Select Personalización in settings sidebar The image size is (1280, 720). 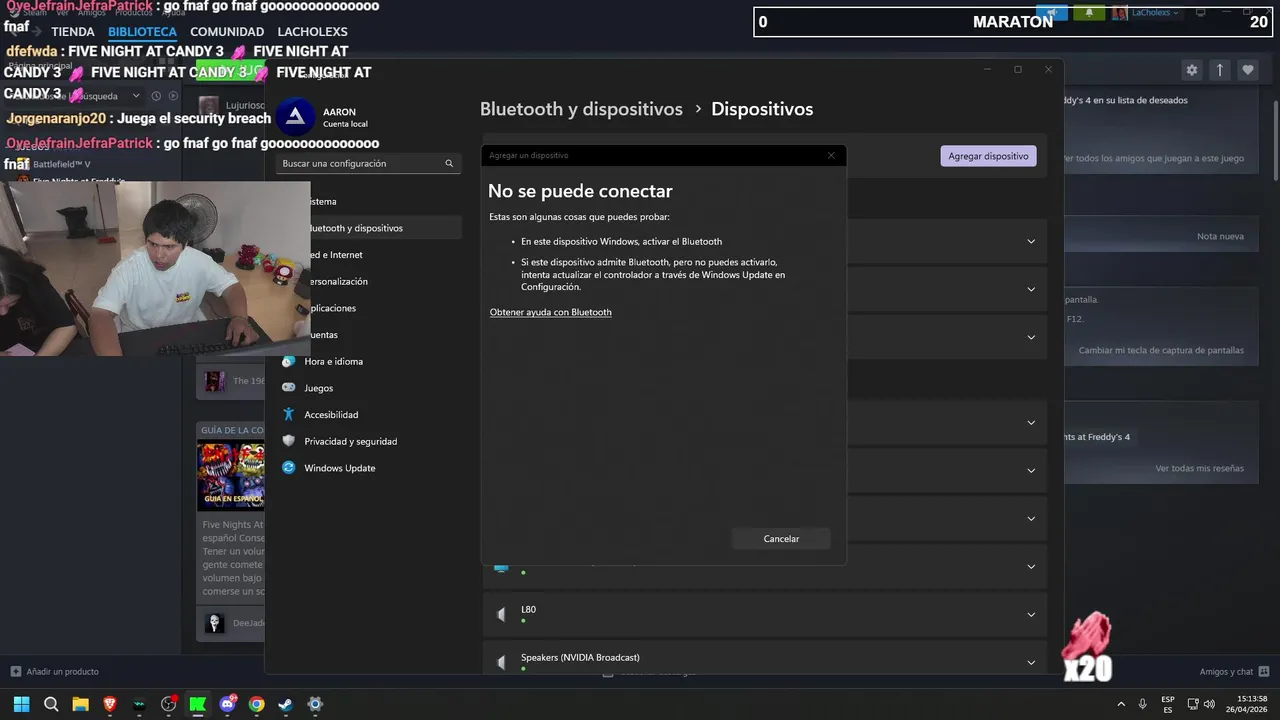[x=370, y=281]
